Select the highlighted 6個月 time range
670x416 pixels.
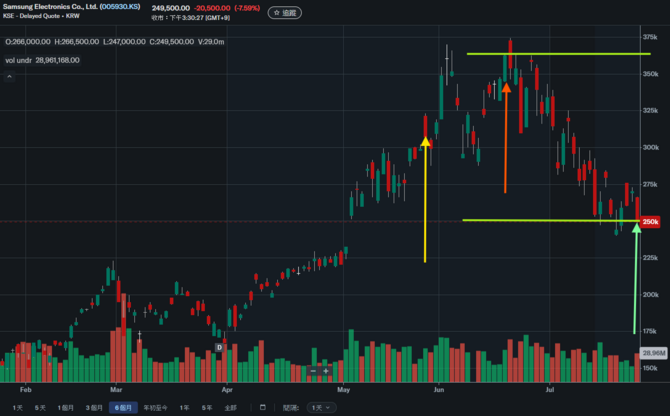coord(123,408)
